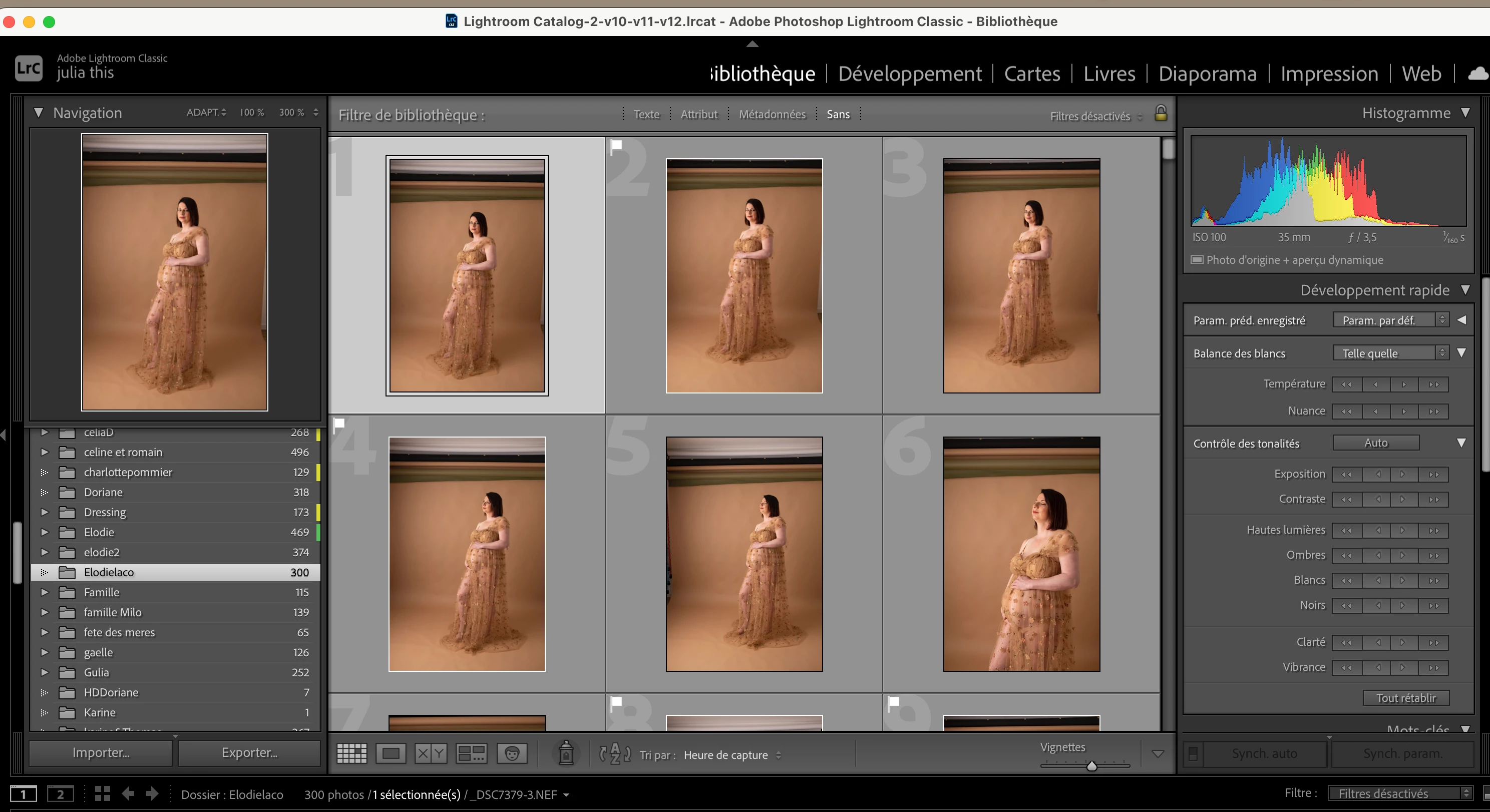The width and height of the screenshot is (1490, 812).
Task: Open Balance des blancs dropdown
Action: [x=1390, y=353]
